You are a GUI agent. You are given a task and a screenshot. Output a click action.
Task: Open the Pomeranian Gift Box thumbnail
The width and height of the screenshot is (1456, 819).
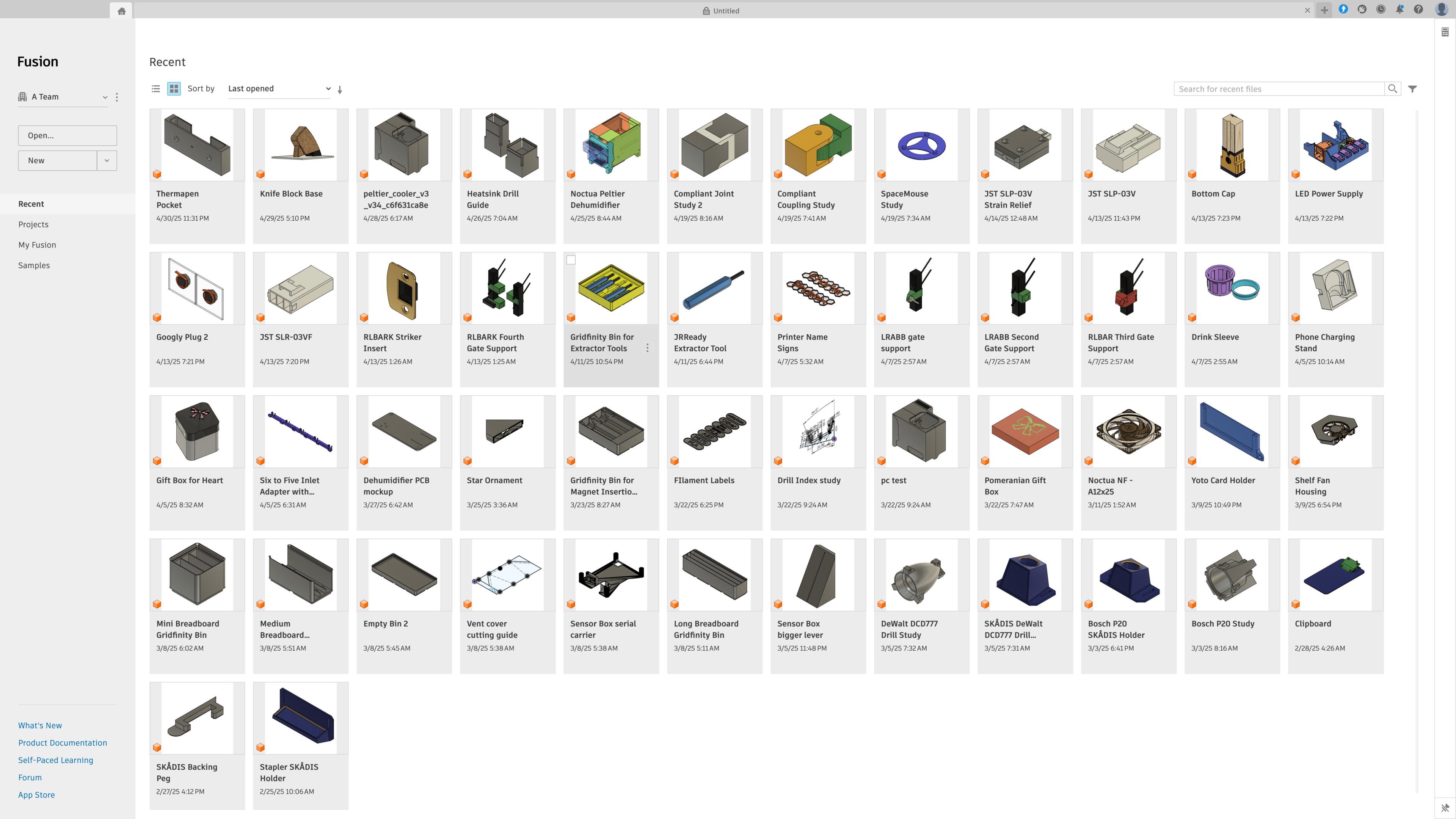click(1025, 432)
